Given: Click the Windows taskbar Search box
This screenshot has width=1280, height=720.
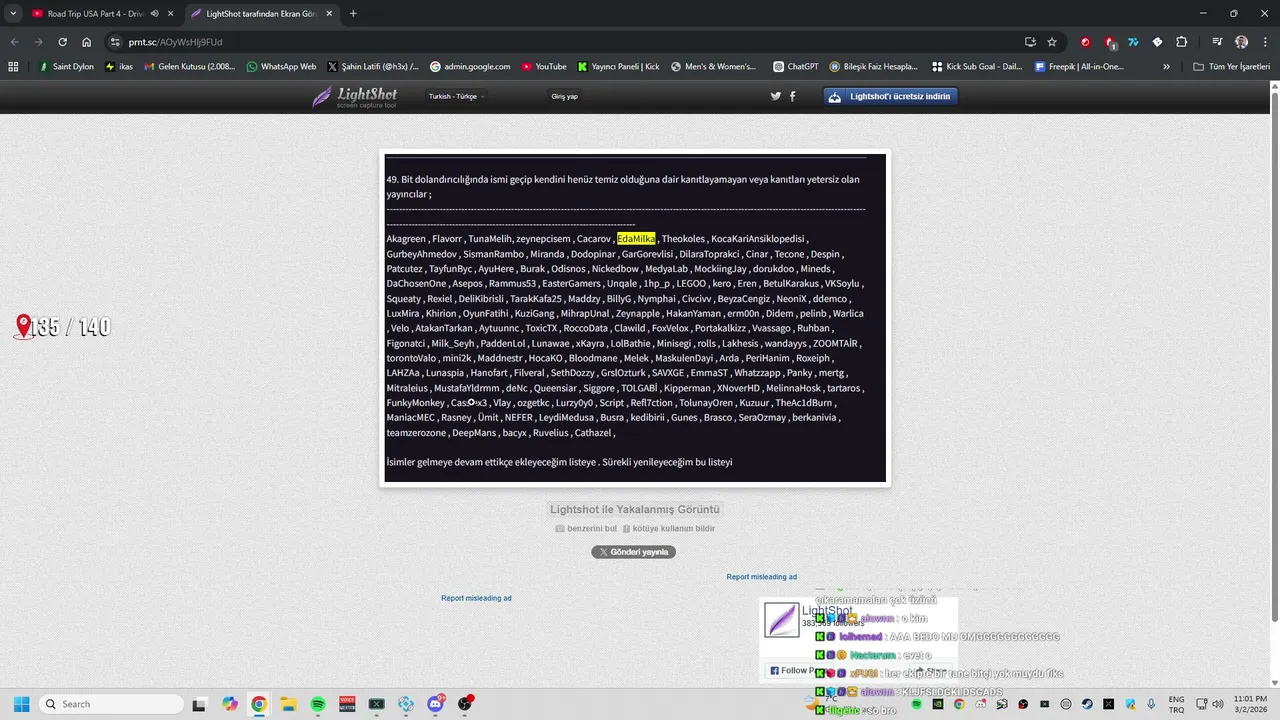Looking at the screenshot, I should [111, 704].
